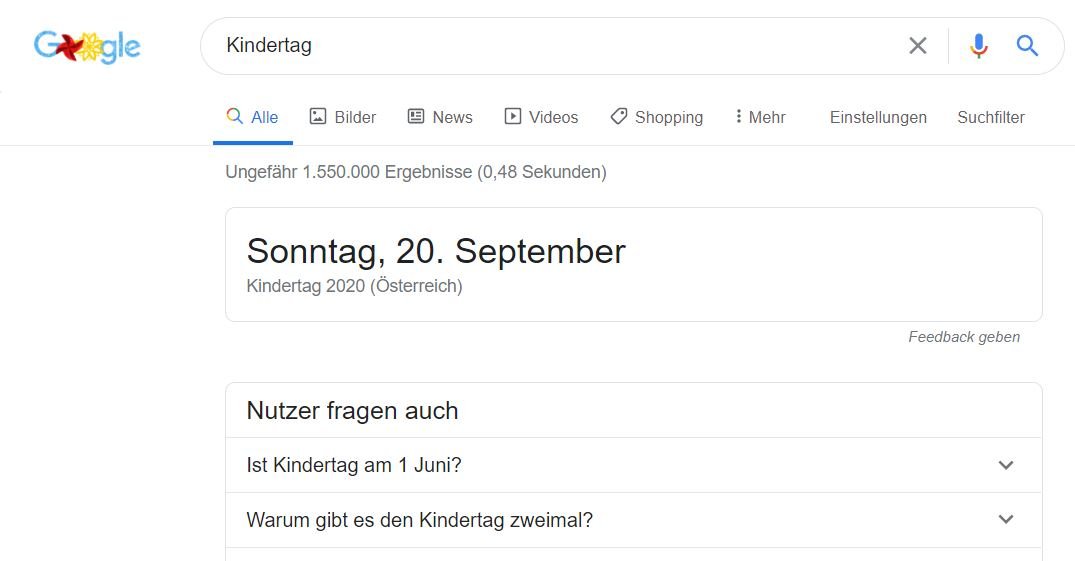Clear the search box with X icon
The height and width of the screenshot is (561, 1075).
[917, 46]
